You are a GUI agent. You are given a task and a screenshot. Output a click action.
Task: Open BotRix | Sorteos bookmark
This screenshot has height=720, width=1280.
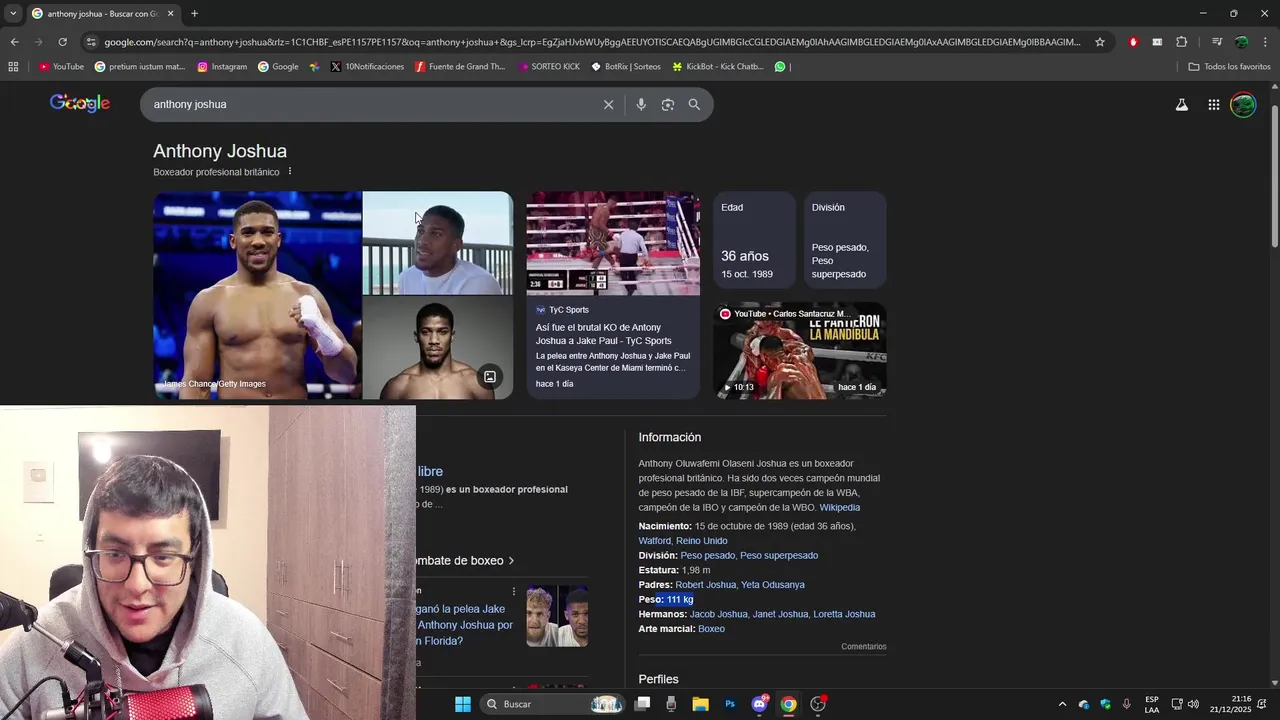pos(626,67)
